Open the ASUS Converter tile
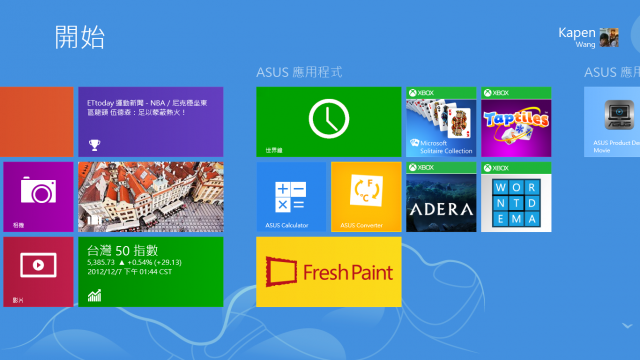 pos(366,197)
